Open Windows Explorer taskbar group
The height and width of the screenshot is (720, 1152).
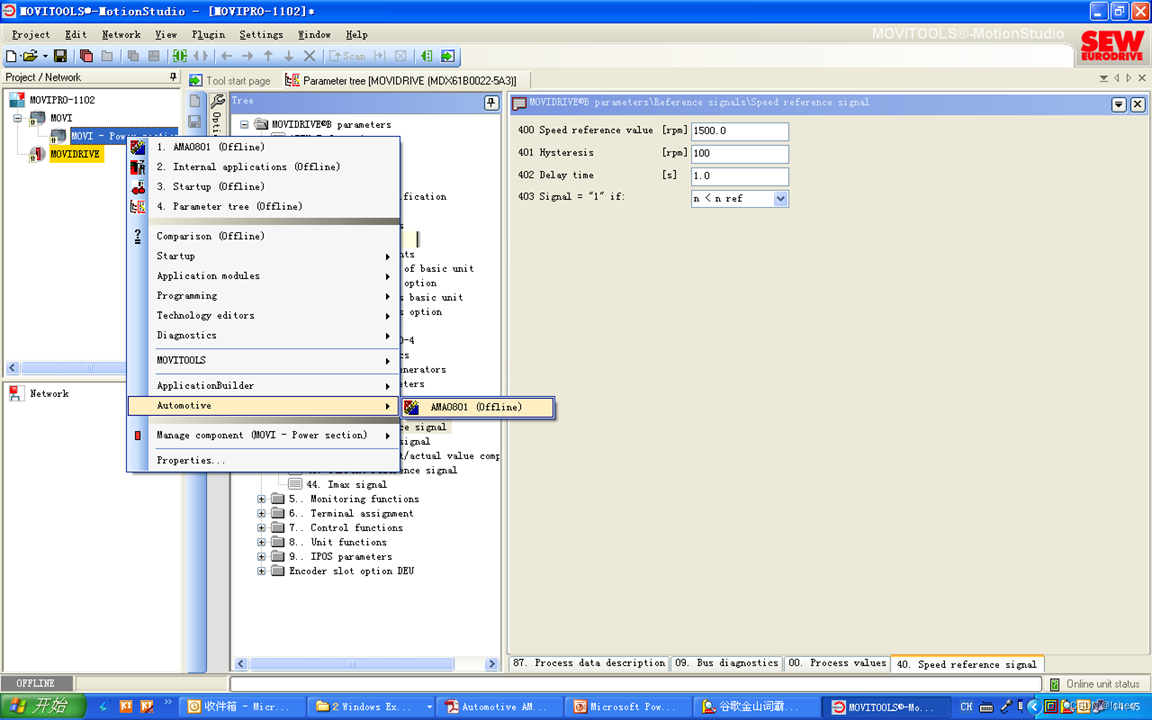[372, 707]
